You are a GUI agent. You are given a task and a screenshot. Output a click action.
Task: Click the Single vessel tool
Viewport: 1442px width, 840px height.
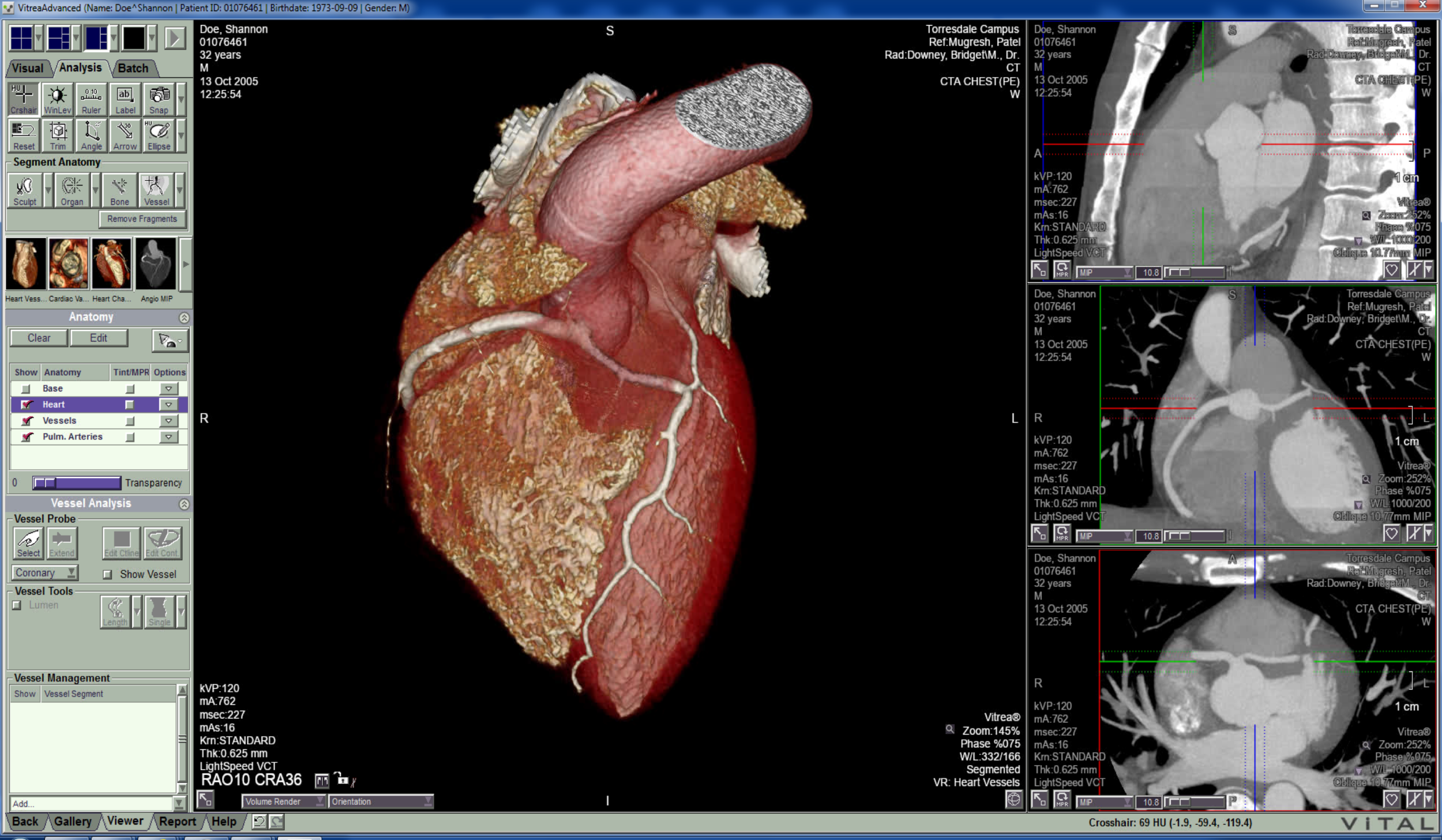coord(159,612)
